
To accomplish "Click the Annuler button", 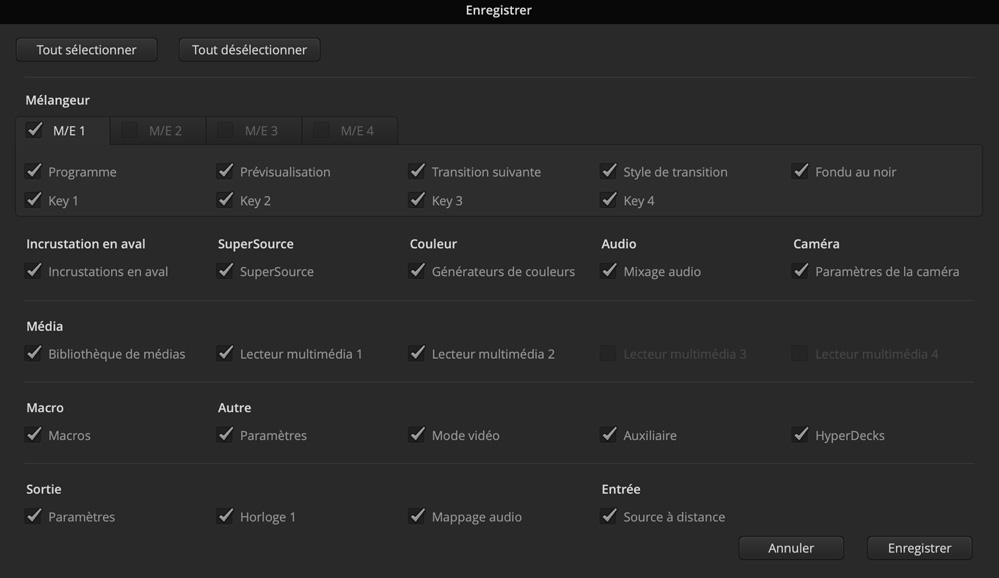I will (x=791, y=548).
